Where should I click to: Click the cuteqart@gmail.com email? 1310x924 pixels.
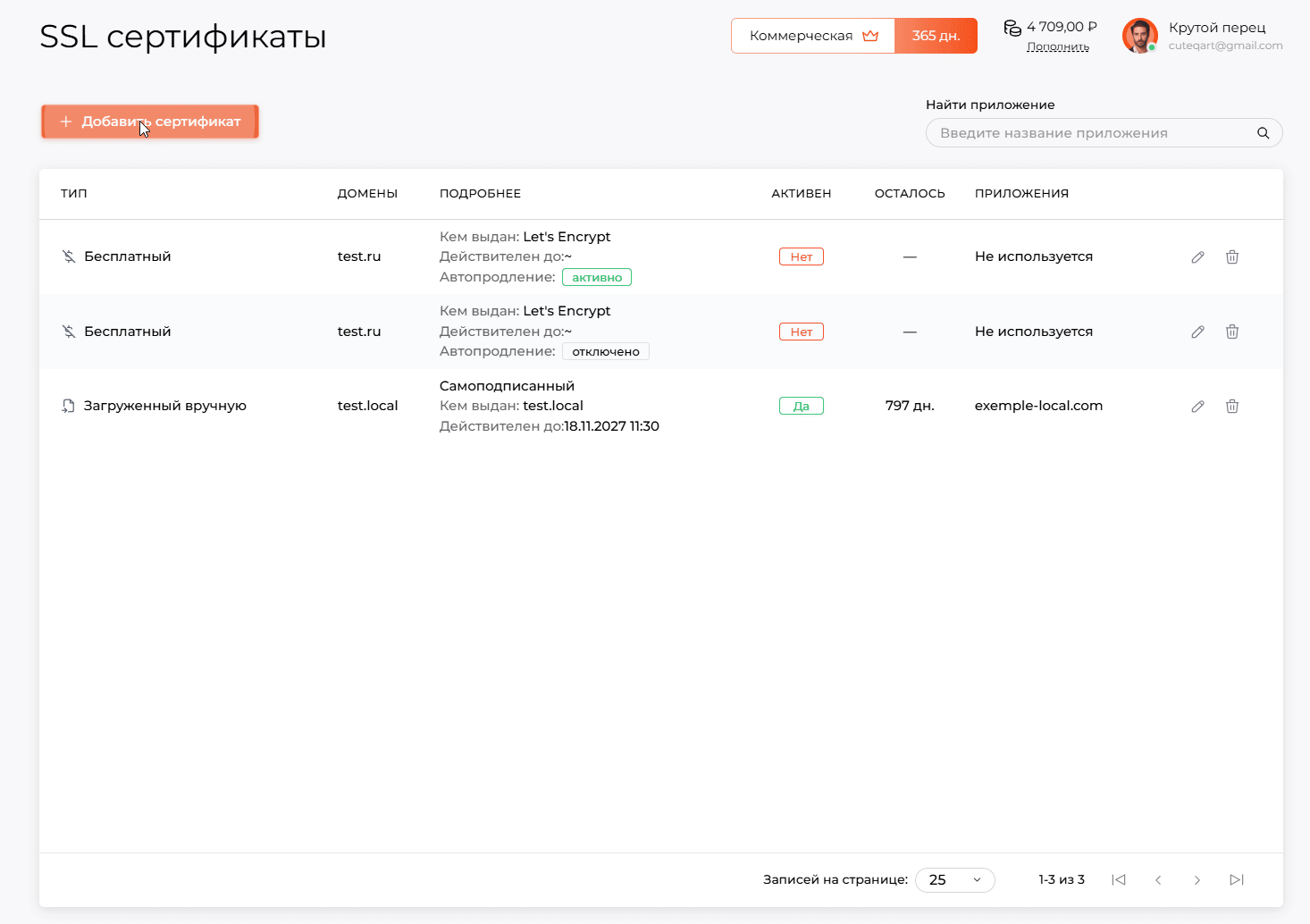(x=1225, y=46)
